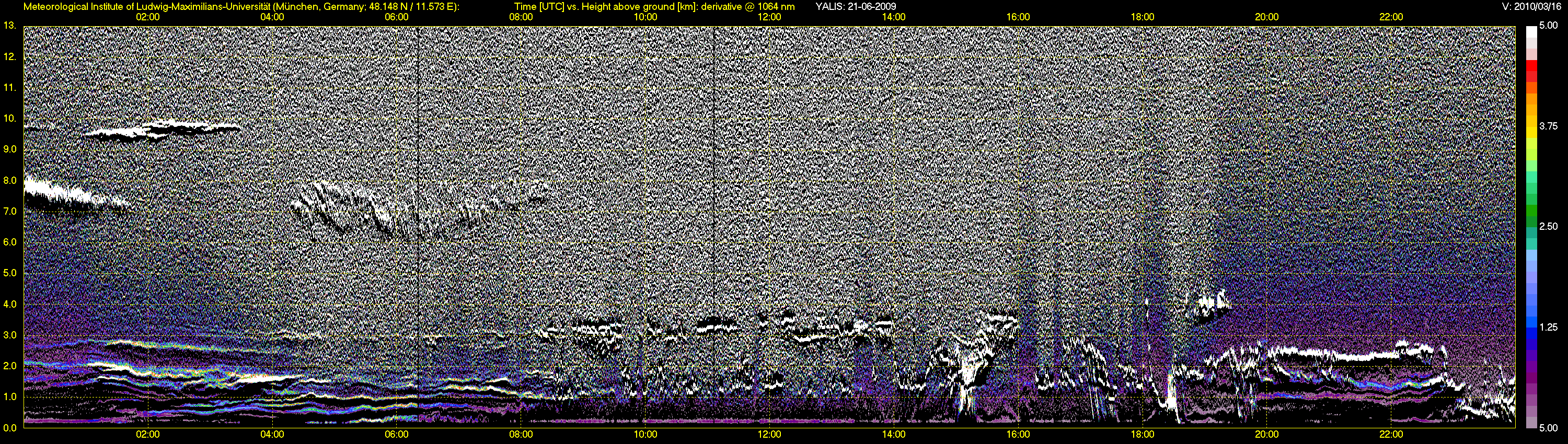Click the '3.0' height axis label
Viewport: 1568px width, 444px height.
[x=10, y=335]
